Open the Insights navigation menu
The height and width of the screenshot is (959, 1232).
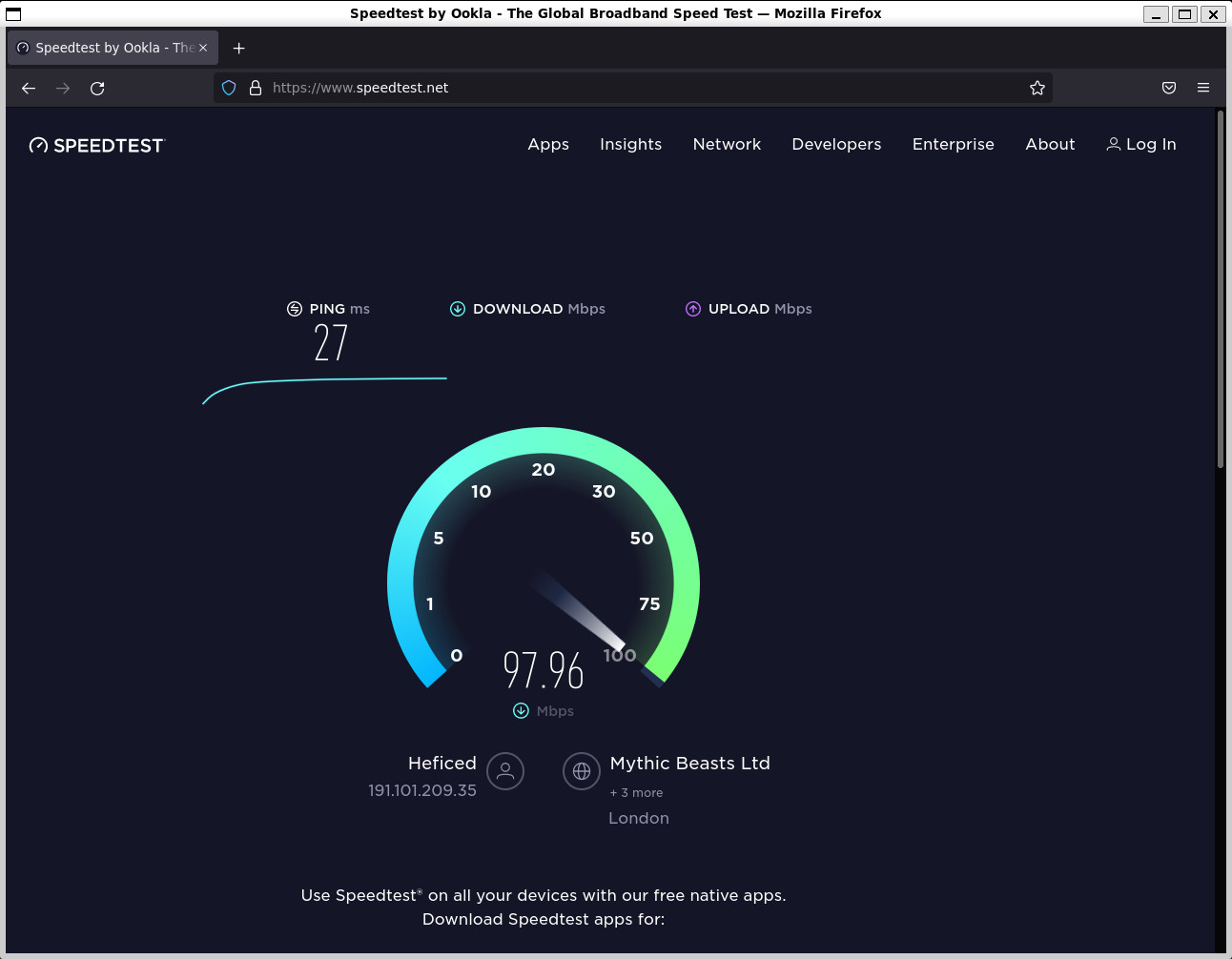[x=630, y=144]
